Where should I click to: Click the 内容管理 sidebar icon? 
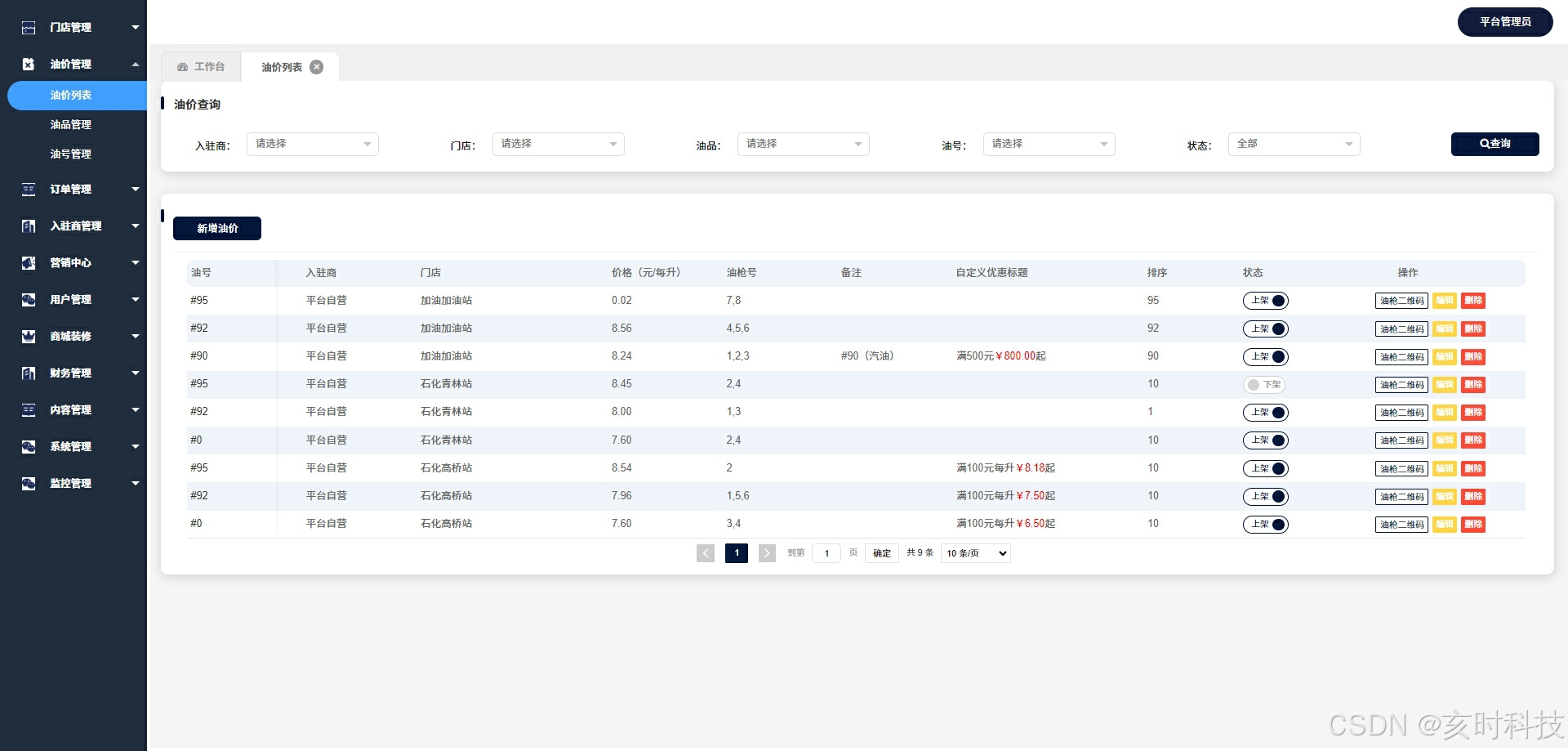coord(29,410)
